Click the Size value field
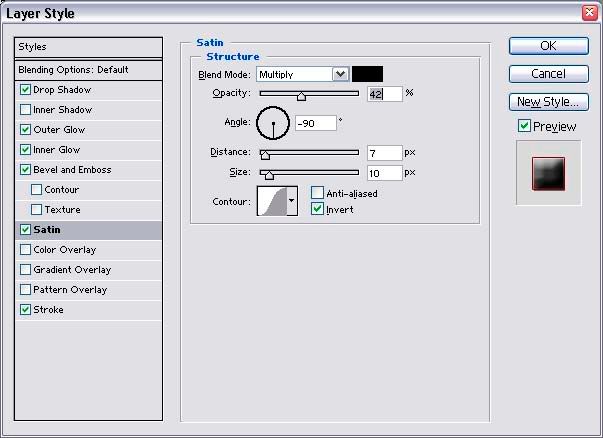The width and height of the screenshot is (603, 438). [x=385, y=173]
